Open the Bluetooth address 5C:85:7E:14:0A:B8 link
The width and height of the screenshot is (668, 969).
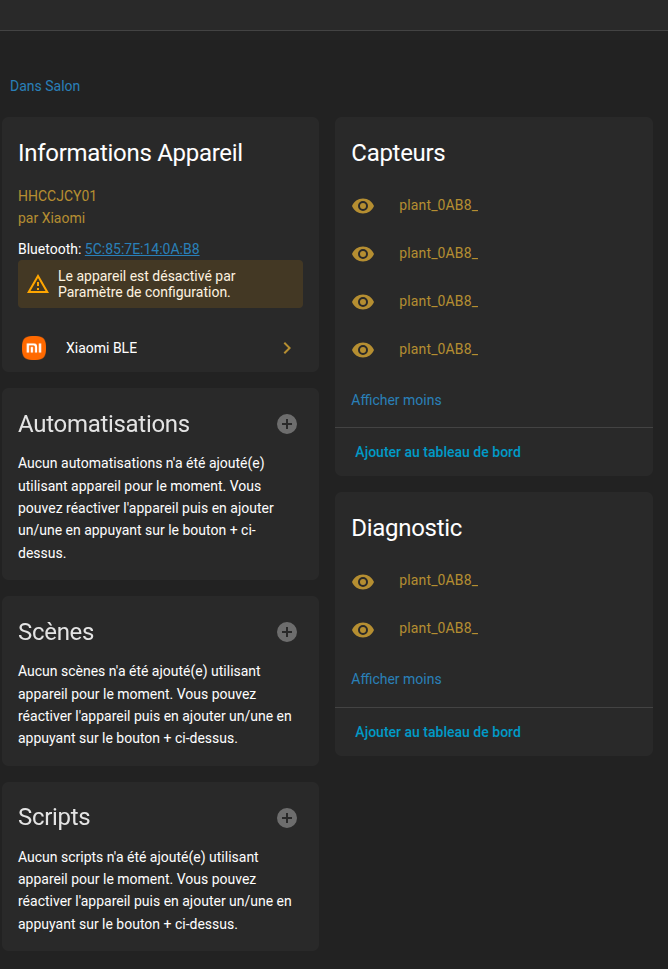click(142, 249)
